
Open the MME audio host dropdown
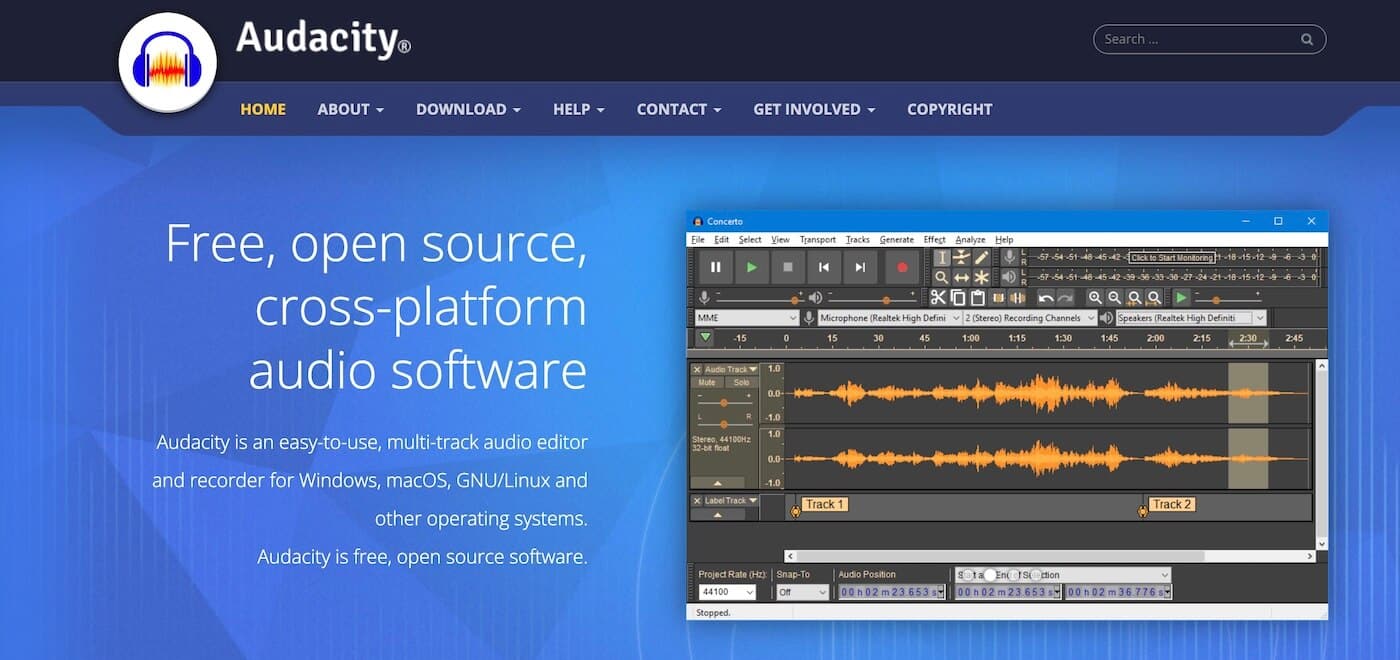(x=745, y=317)
